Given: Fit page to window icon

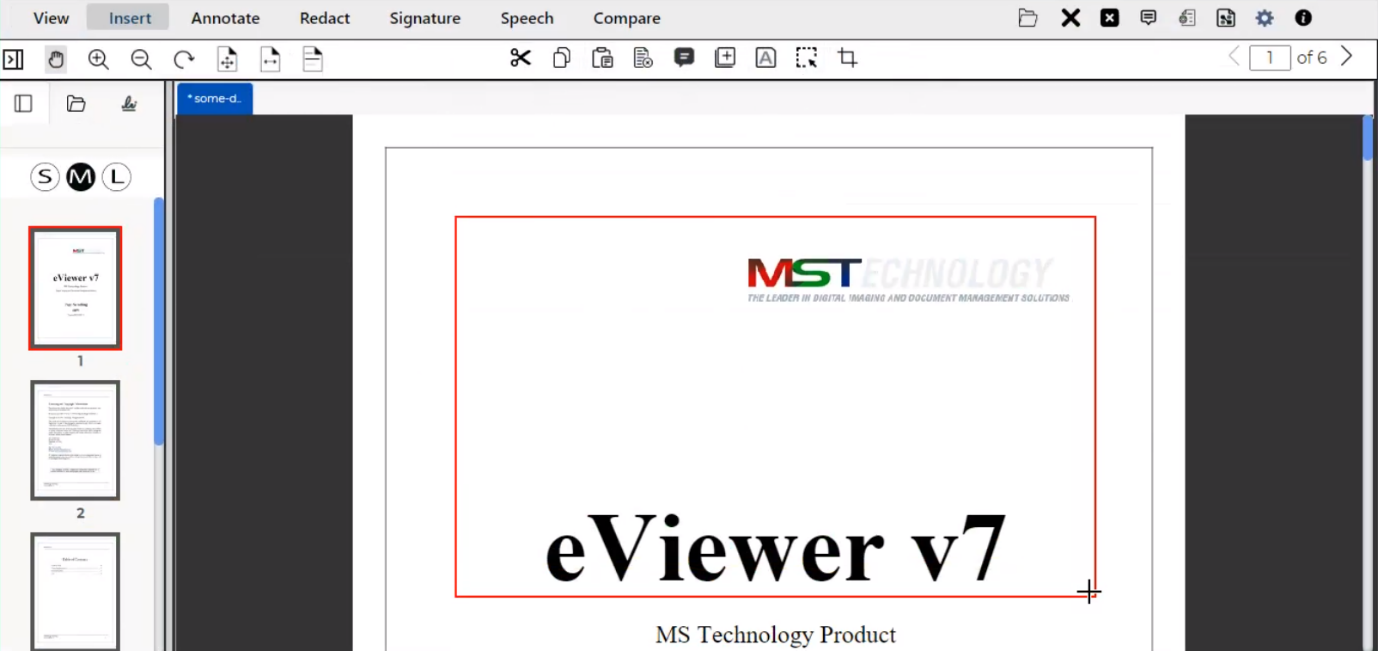Looking at the screenshot, I should (227, 59).
